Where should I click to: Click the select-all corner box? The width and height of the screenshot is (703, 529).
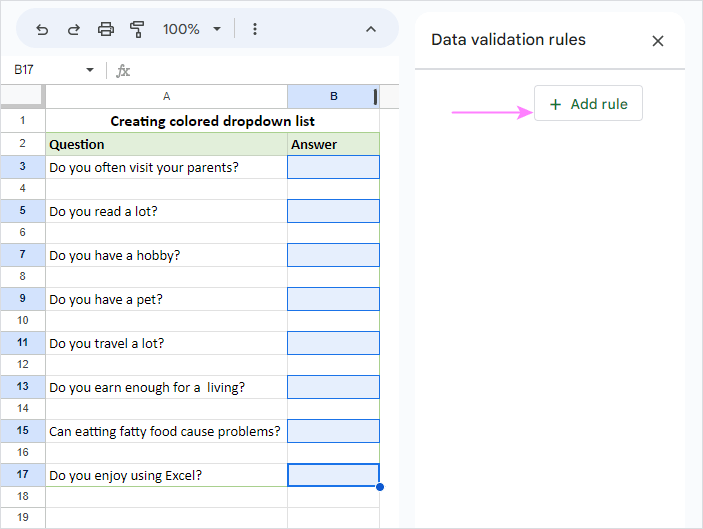22,96
